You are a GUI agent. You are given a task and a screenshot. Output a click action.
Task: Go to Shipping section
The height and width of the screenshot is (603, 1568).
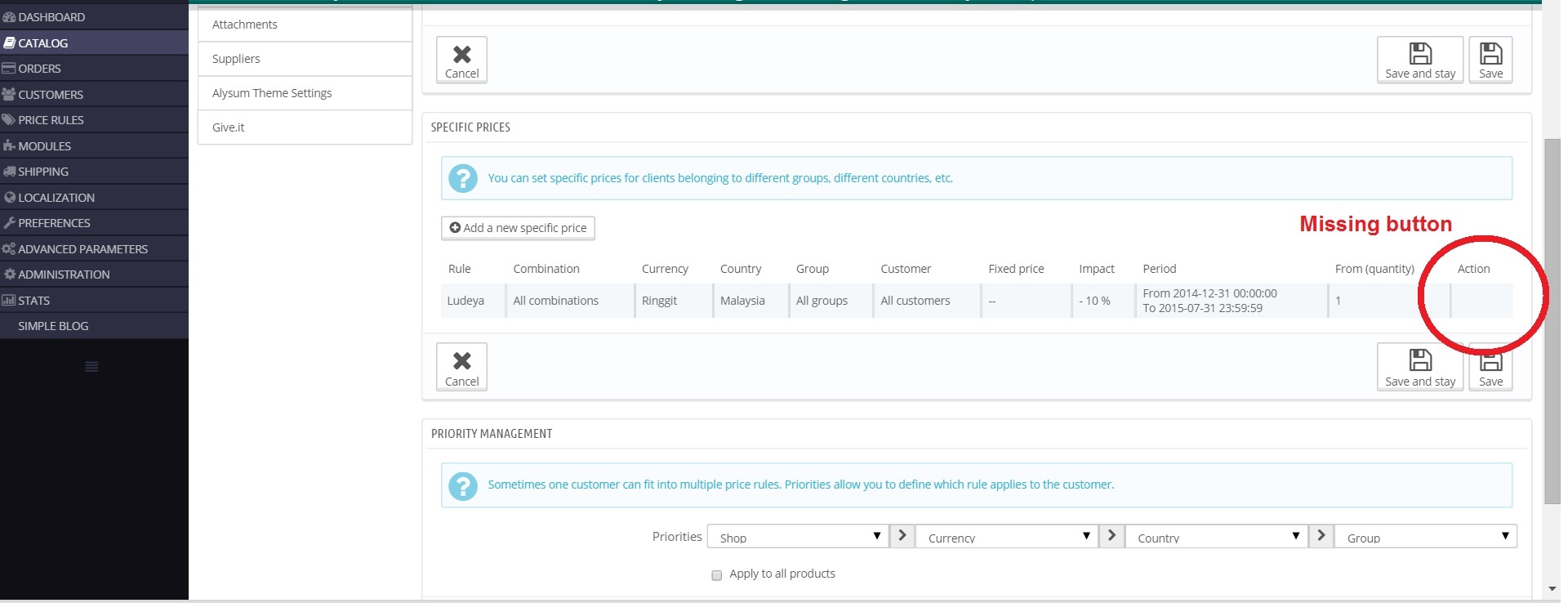(x=94, y=172)
